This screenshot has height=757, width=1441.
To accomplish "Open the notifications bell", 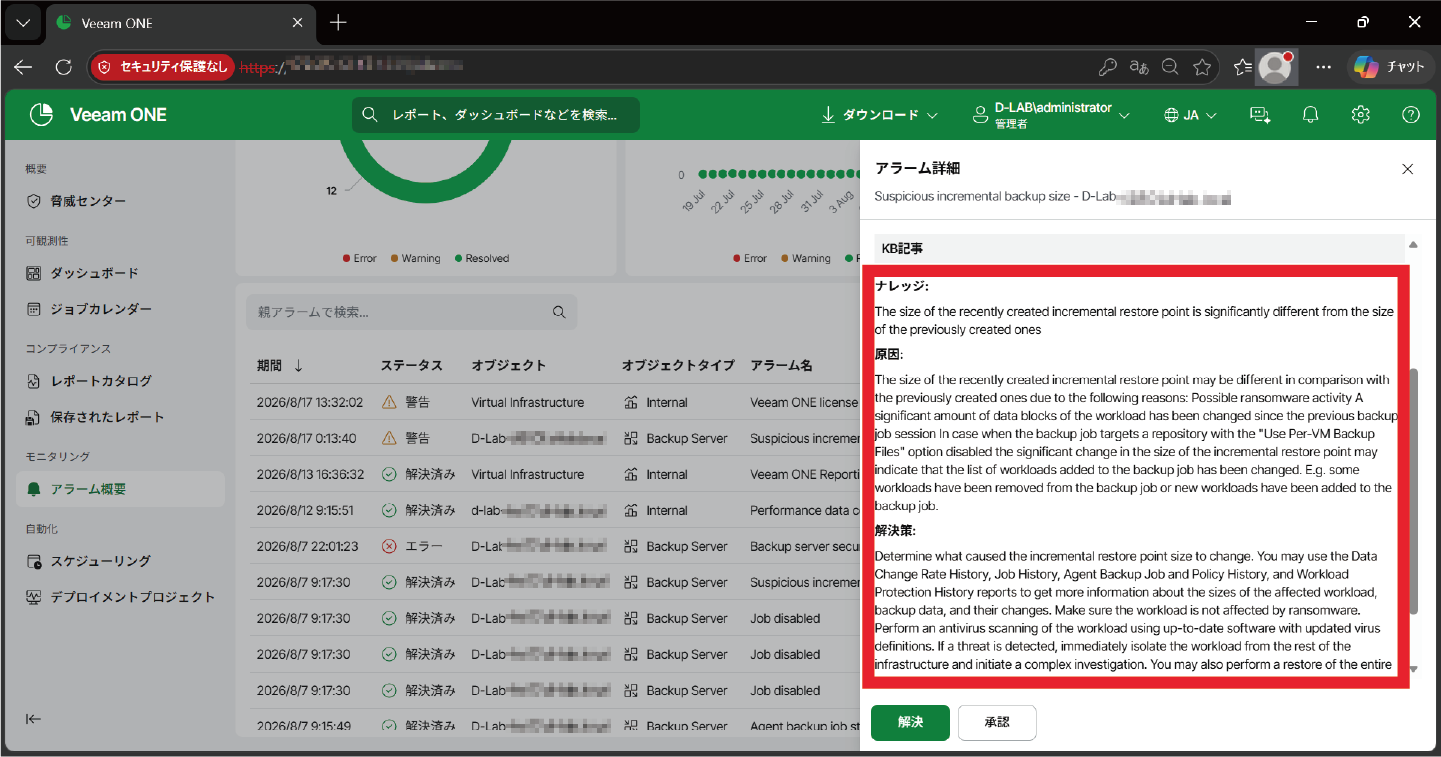I will point(1310,115).
